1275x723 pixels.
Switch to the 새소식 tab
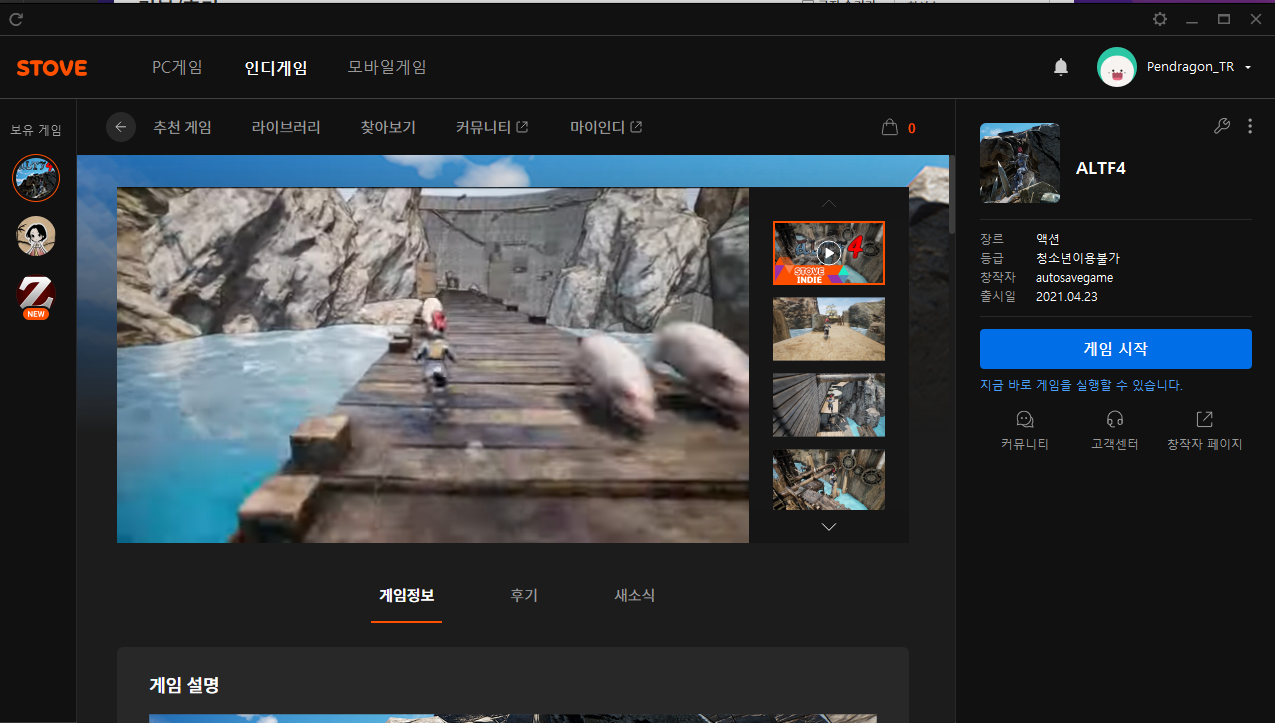point(634,595)
